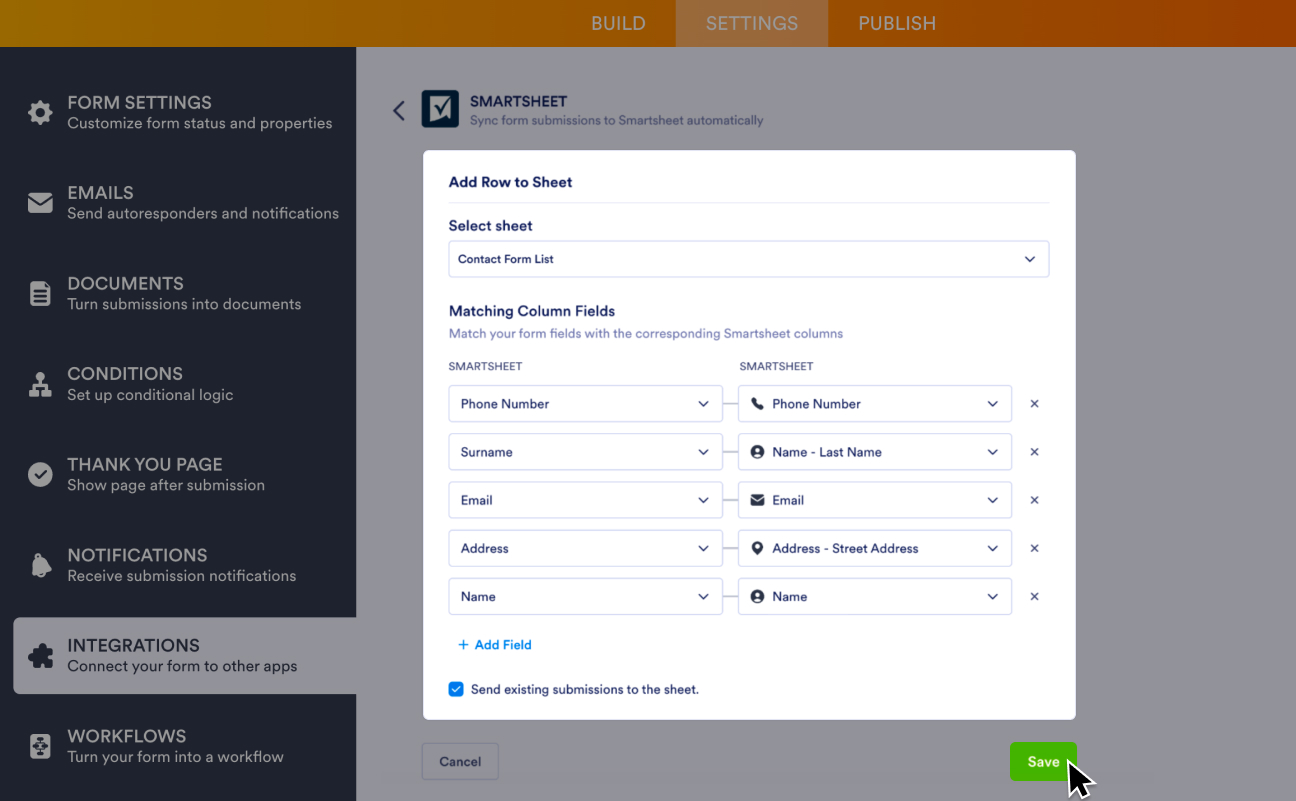Select the Integrations puzzle piece icon
This screenshot has height=801, width=1296.
tap(40, 656)
